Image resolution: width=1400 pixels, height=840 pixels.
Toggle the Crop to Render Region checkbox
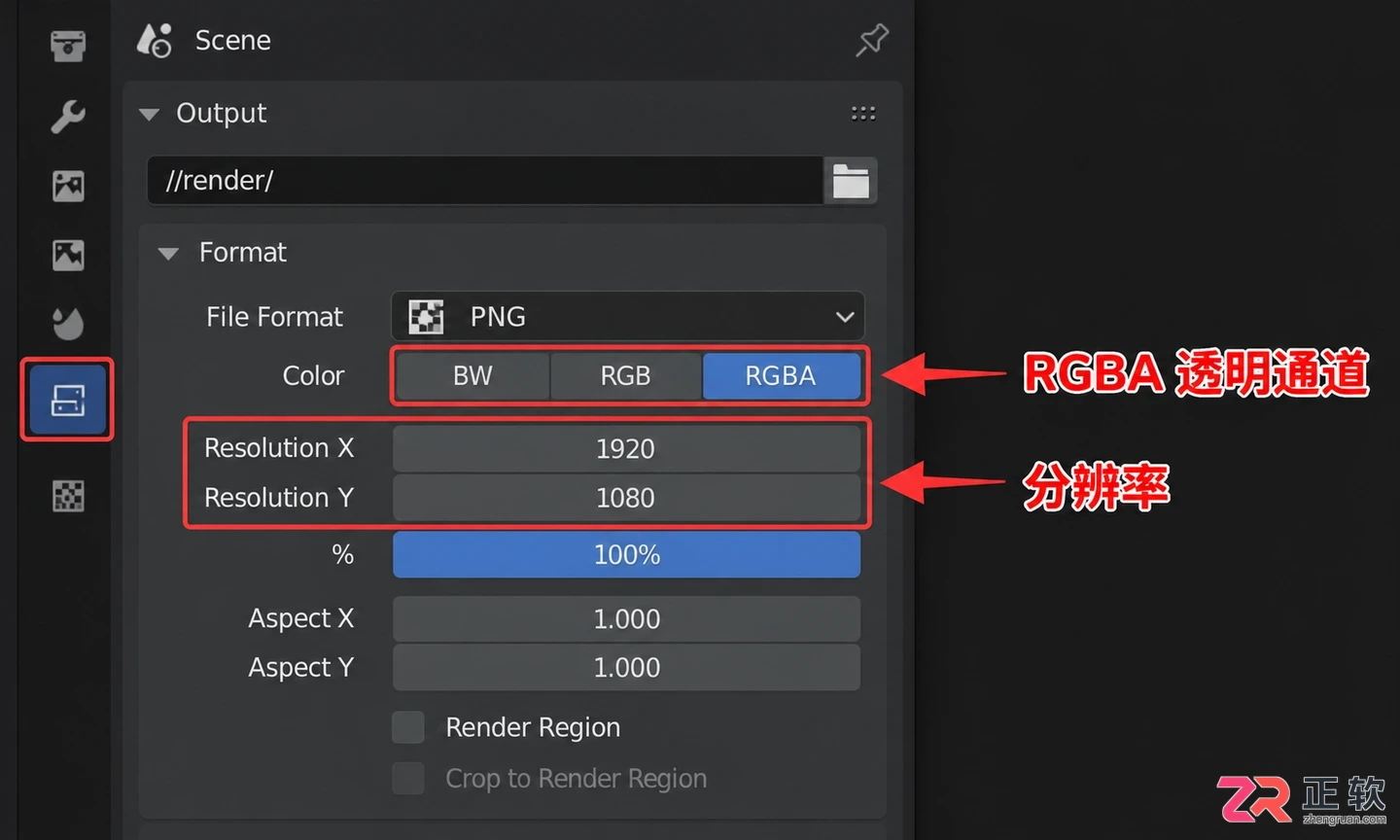coord(408,779)
